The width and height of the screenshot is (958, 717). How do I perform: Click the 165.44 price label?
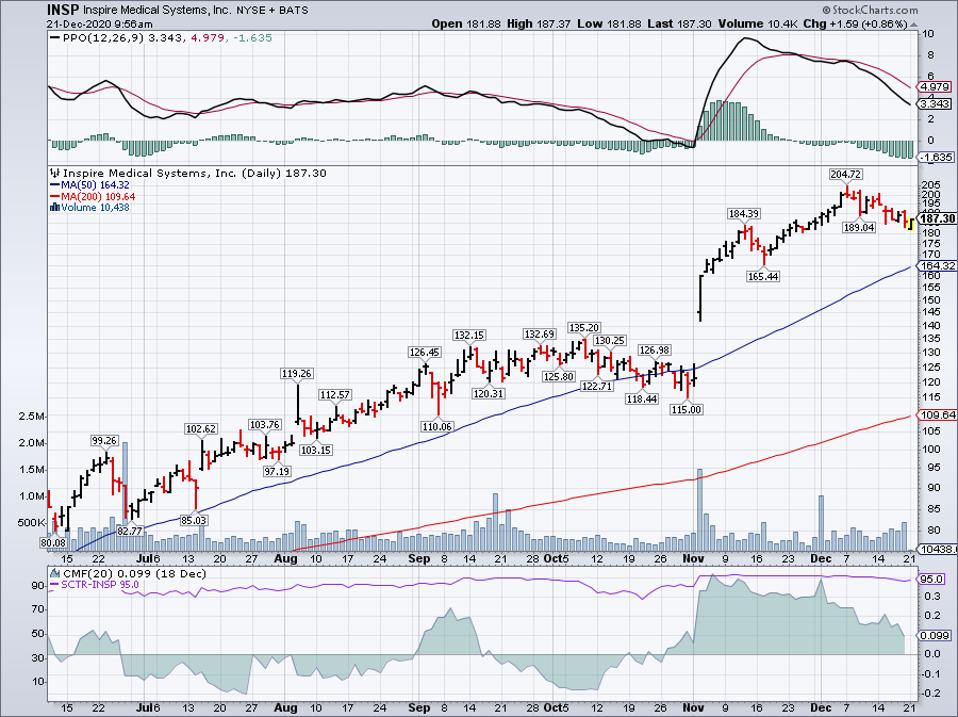click(763, 276)
